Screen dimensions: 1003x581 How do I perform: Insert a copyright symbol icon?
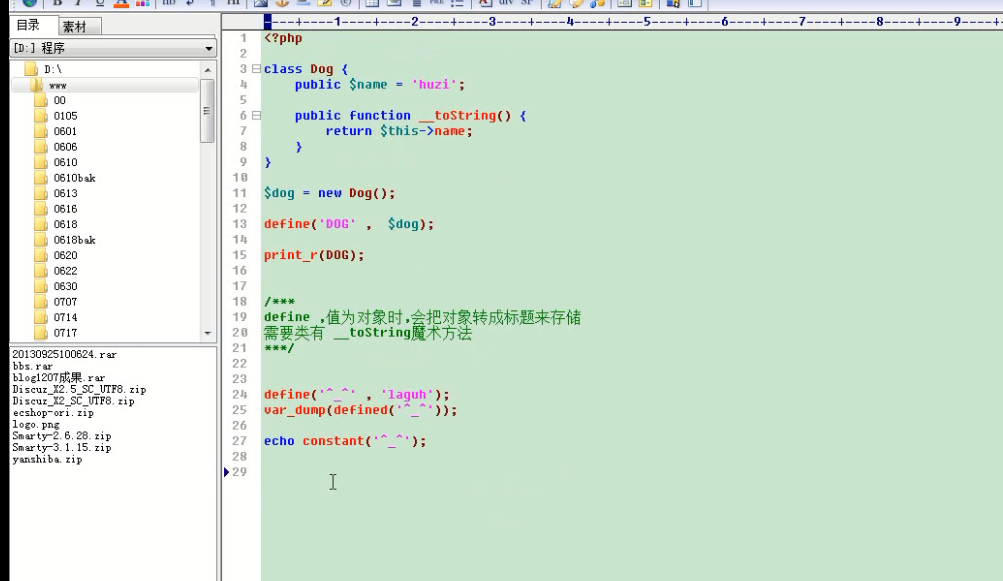pyautogui.click(x=347, y=5)
